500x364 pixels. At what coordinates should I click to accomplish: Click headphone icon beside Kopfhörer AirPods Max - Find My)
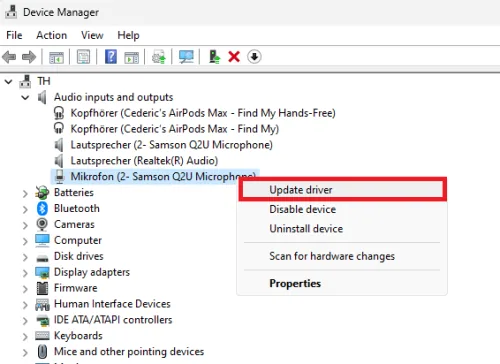pyautogui.click(x=59, y=129)
